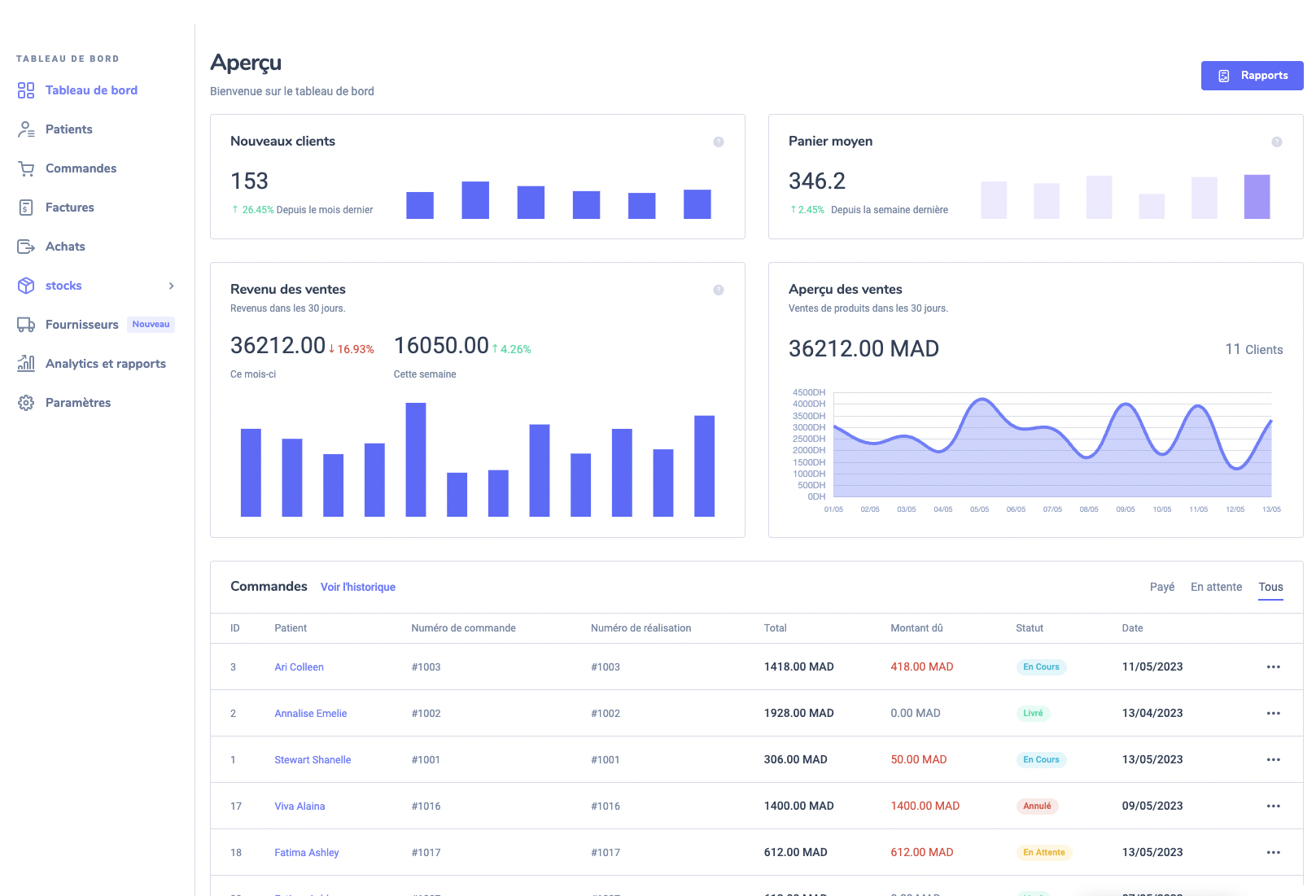
Task: Click the date 09/05/2023
Action: click(1152, 806)
